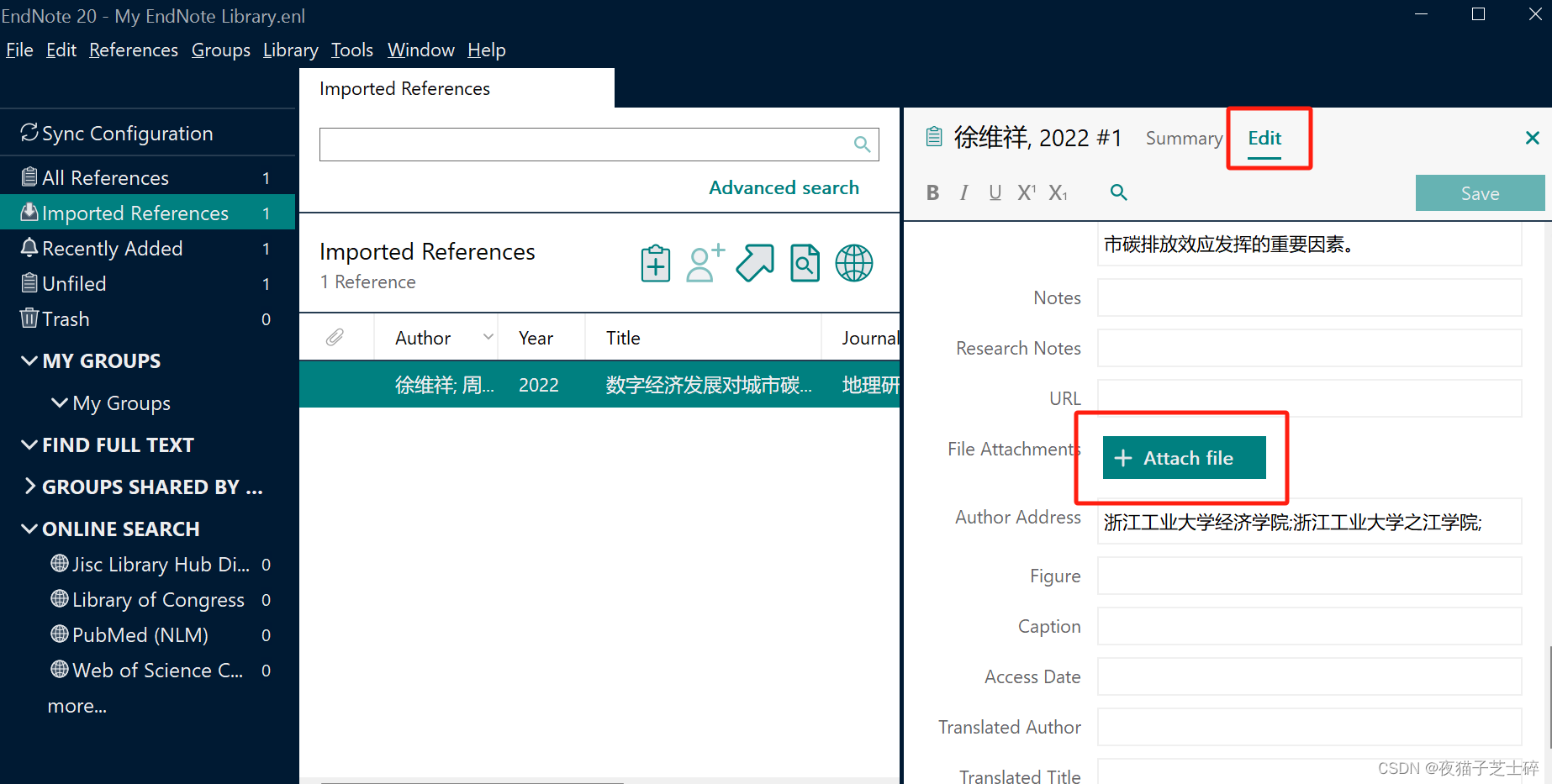This screenshot has width=1552, height=784.
Task: Apply superscript formatting
Action: 1027,192
